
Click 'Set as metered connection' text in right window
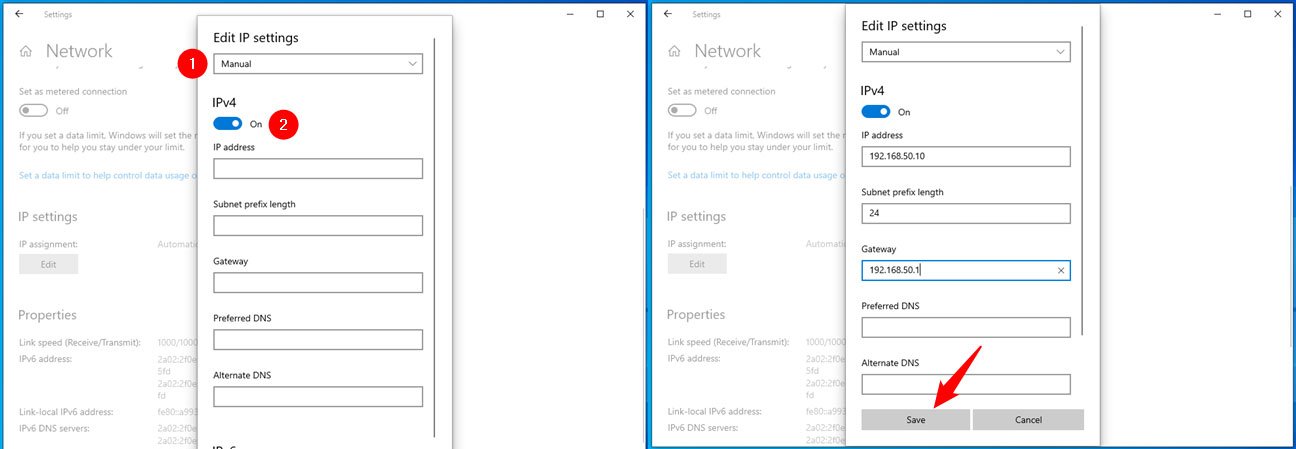722,91
